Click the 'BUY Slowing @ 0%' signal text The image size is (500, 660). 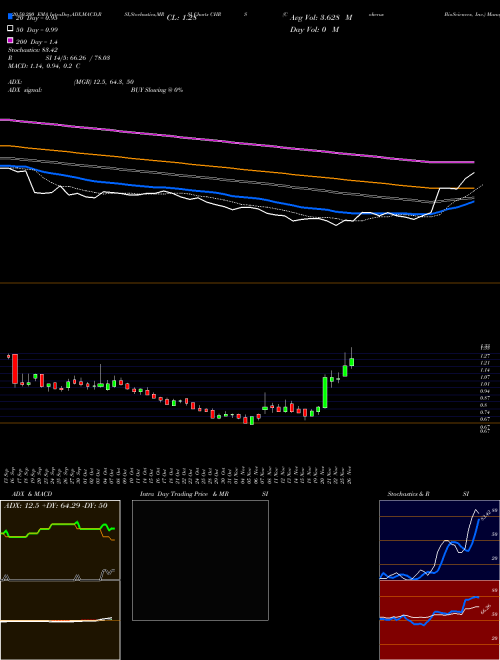pyautogui.click(x=157, y=90)
